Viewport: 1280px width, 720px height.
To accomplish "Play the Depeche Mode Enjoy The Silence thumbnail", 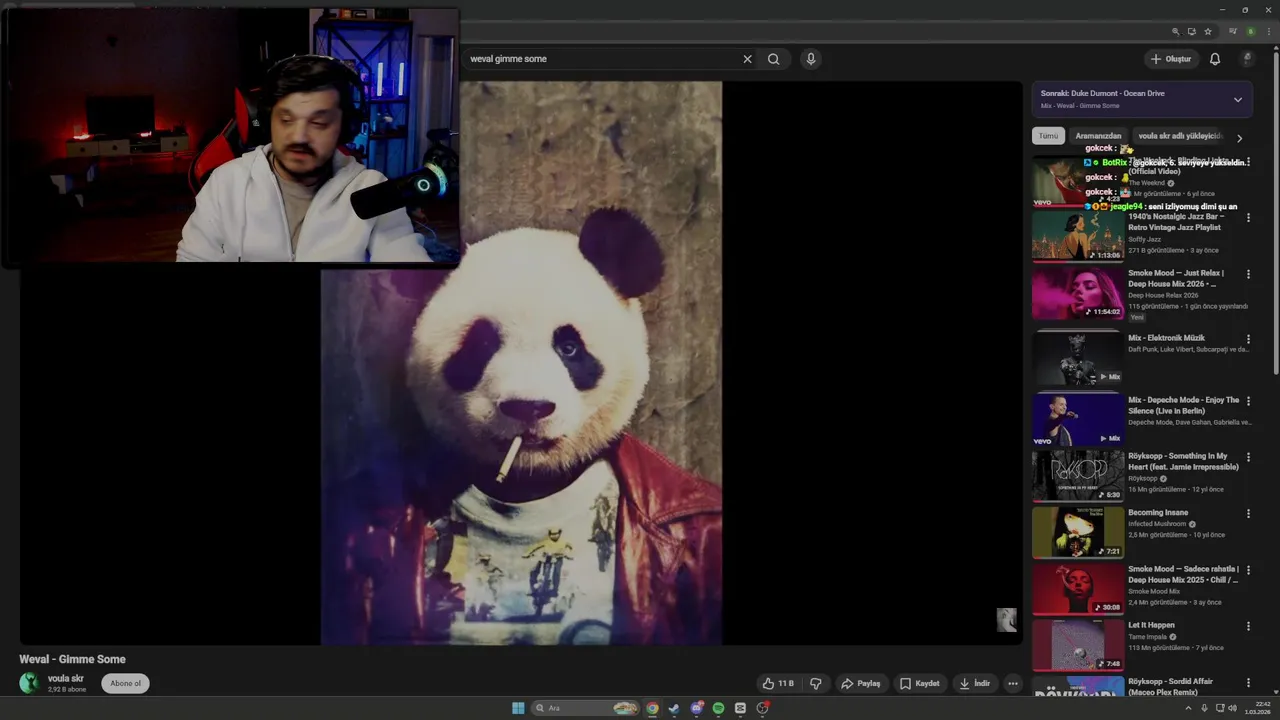I will point(1078,420).
